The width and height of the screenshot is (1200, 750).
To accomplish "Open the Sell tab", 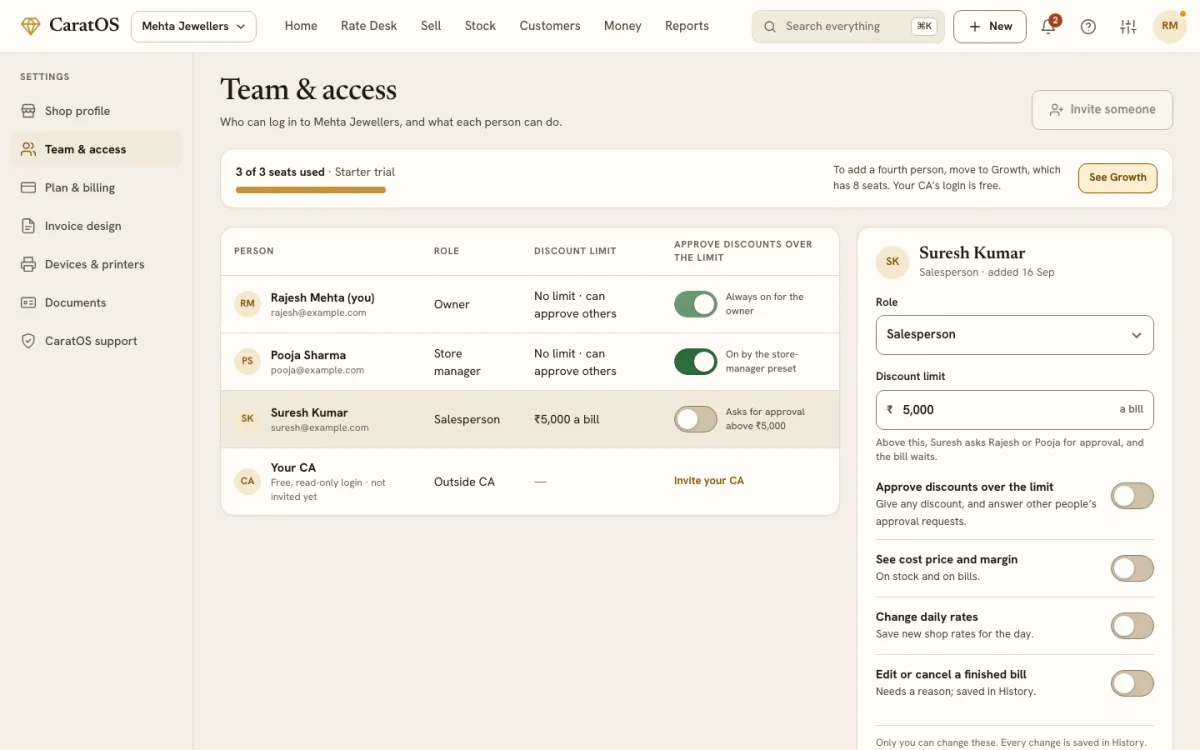I will tap(431, 26).
